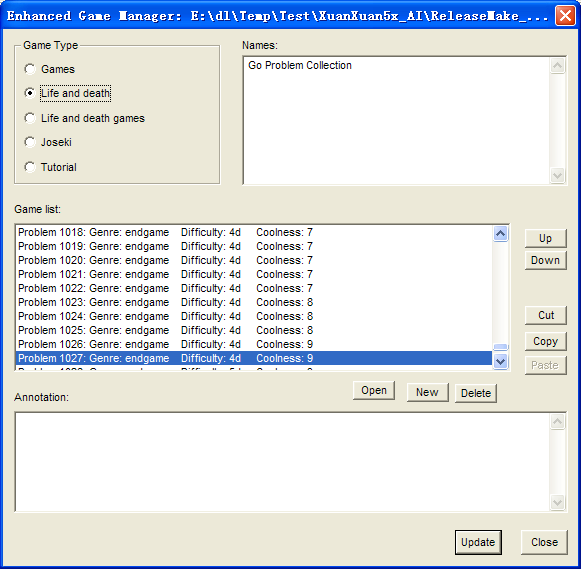Open the selected problem
The height and width of the screenshot is (569, 581).
[x=374, y=390]
